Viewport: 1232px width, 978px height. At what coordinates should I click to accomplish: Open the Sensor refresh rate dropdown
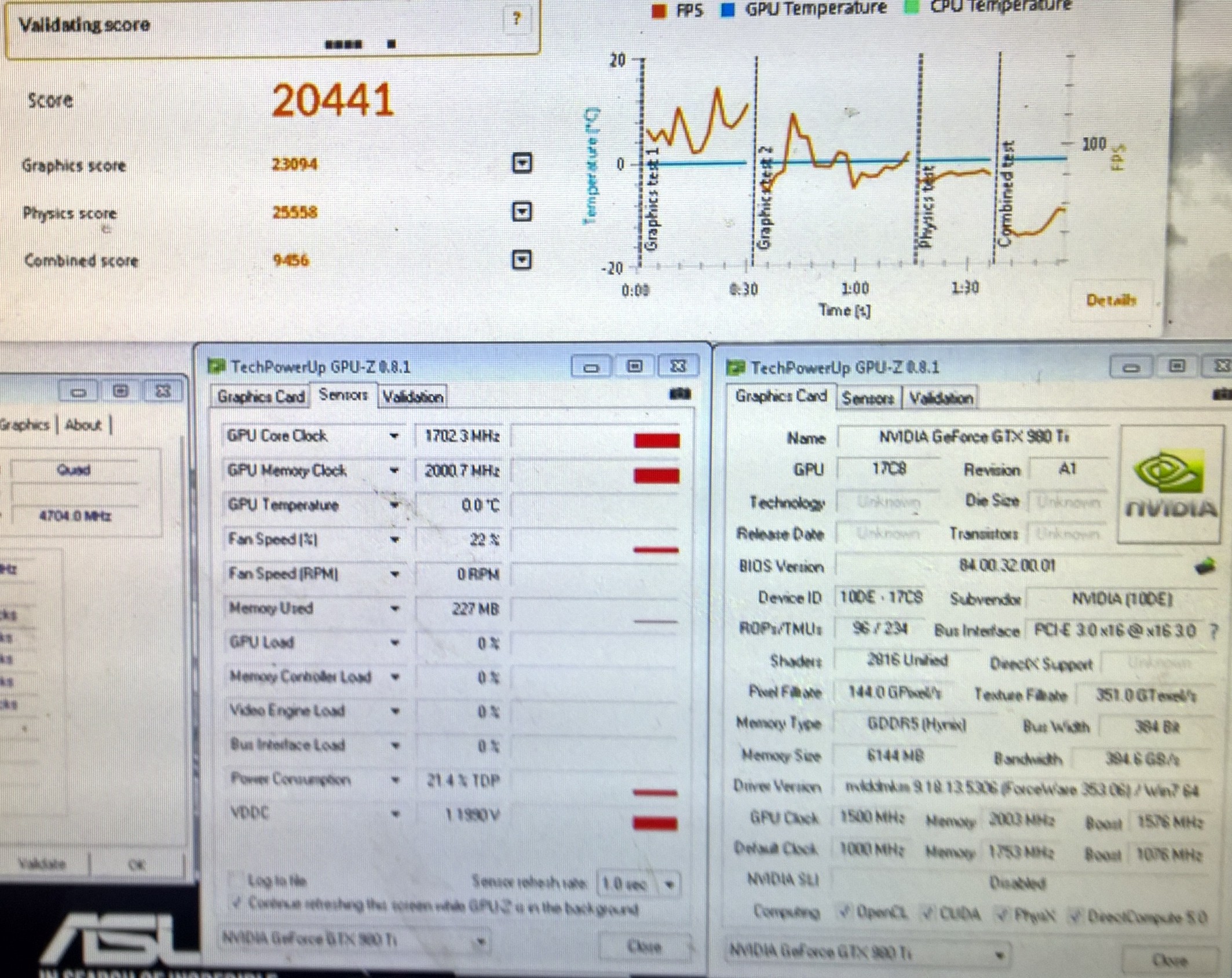point(670,884)
